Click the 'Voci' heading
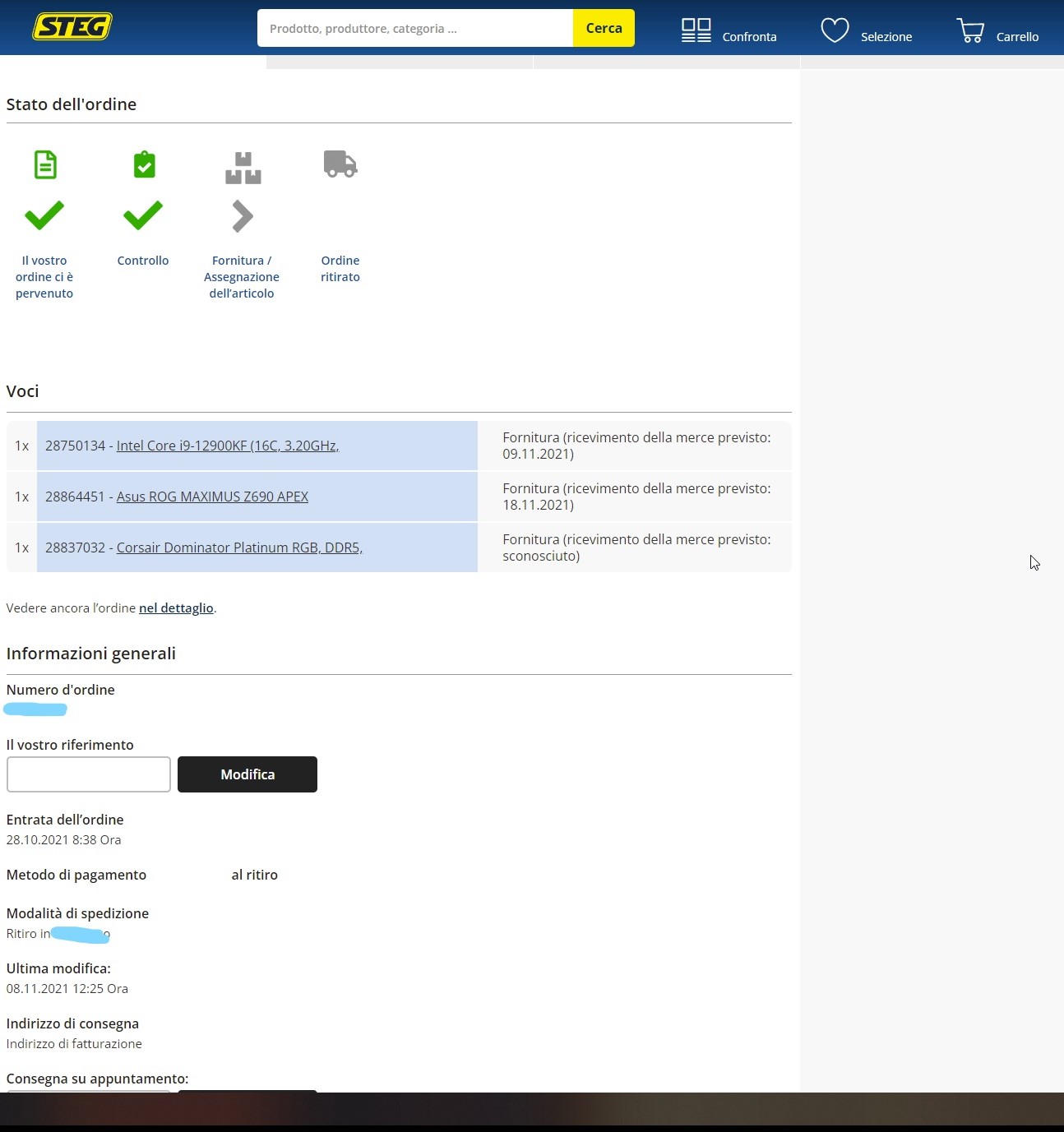The width and height of the screenshot is (1064, 1132). [x=23, y=391]
